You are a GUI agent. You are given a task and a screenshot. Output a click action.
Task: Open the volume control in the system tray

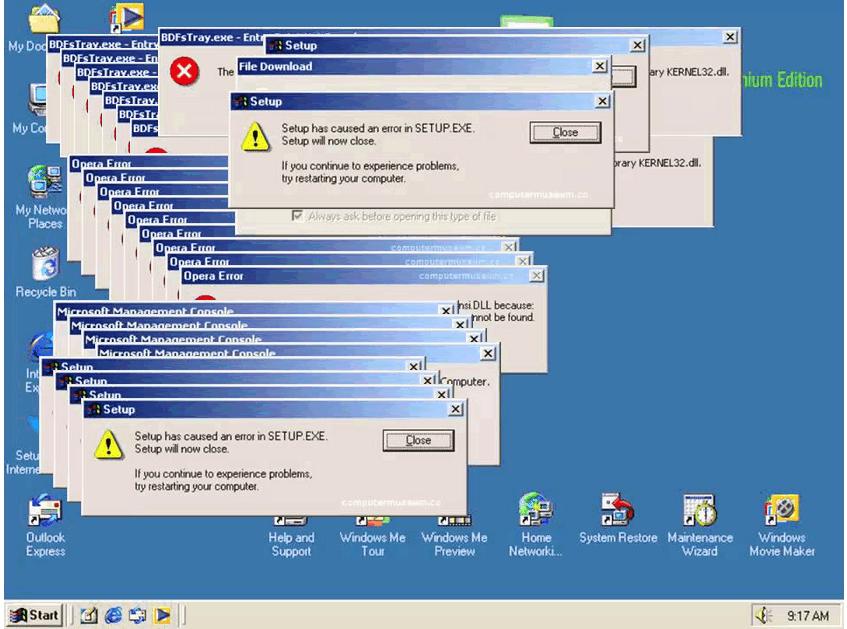(761, 615)
